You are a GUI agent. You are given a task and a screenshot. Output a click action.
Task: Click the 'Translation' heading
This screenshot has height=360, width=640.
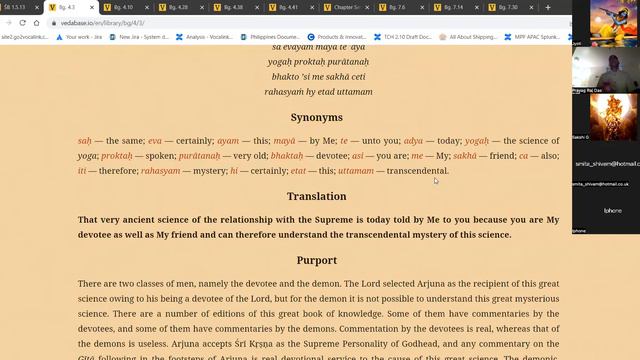click(317, 196)
